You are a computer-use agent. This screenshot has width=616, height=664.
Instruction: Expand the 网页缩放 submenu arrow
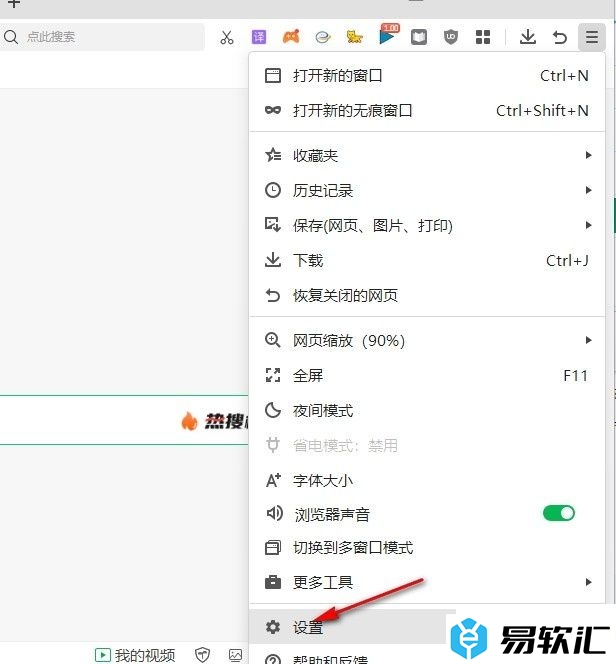click(x=588, y=340)
